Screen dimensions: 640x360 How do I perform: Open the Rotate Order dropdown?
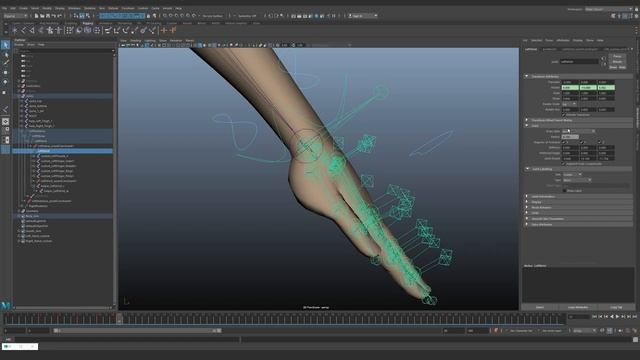[x=569, y=104]
